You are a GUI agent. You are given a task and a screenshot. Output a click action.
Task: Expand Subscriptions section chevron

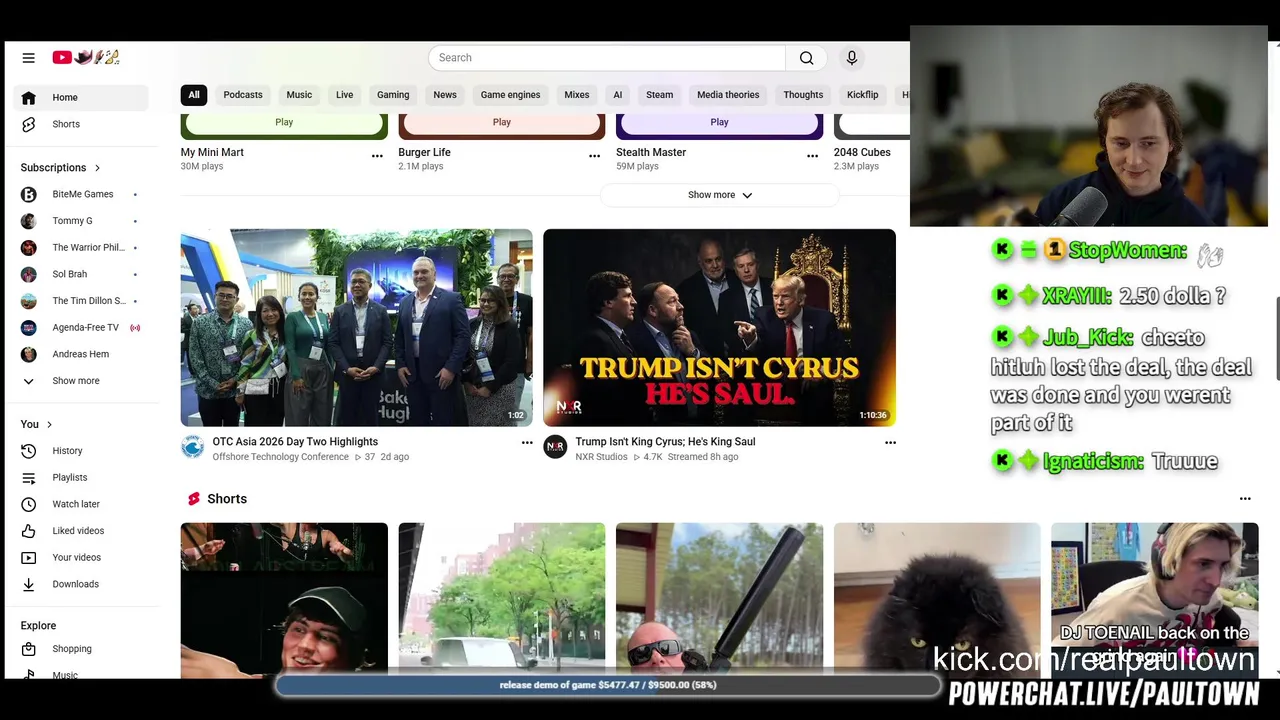click(97, 168)
